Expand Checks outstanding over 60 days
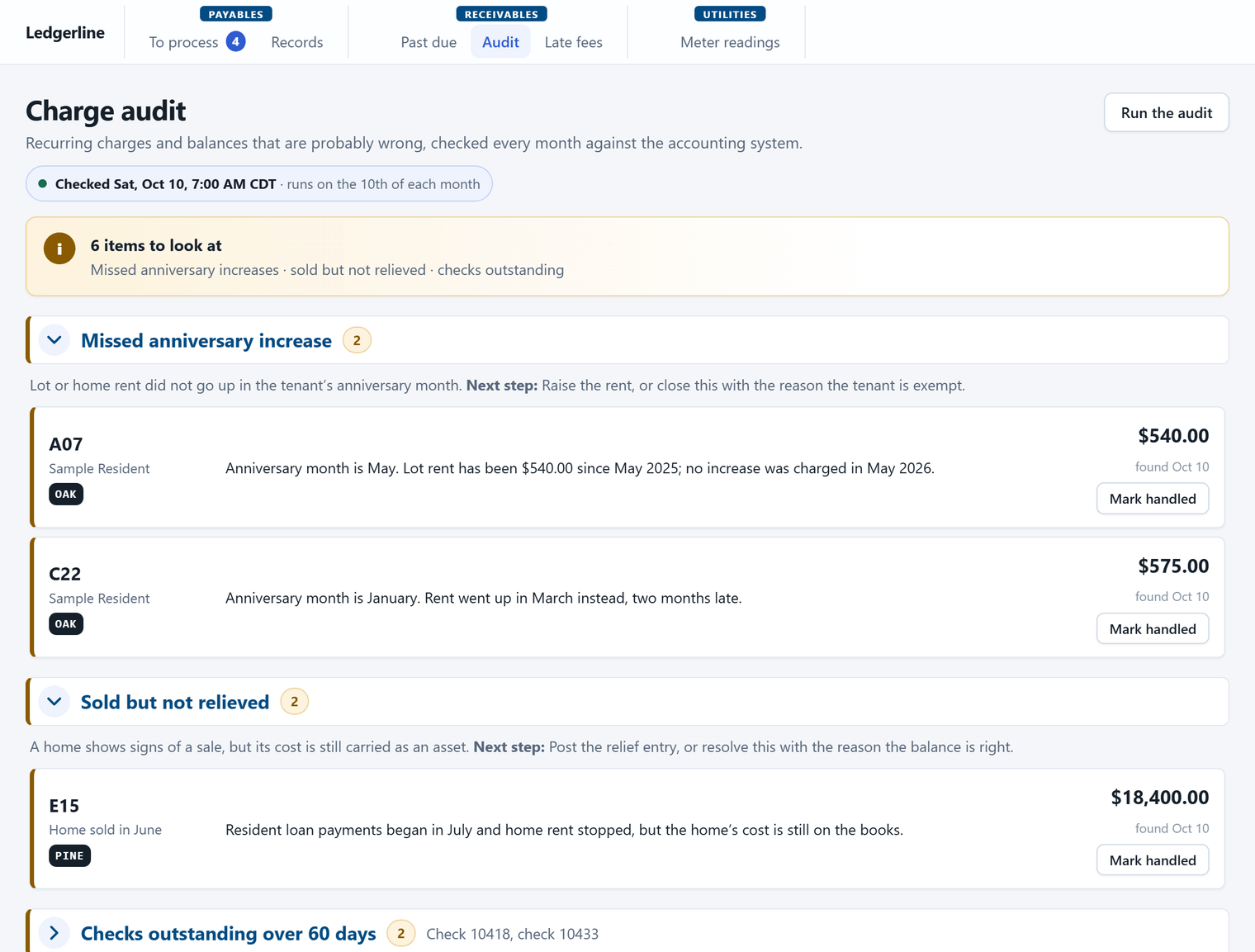1255x952 pixels. pos(54,933)
